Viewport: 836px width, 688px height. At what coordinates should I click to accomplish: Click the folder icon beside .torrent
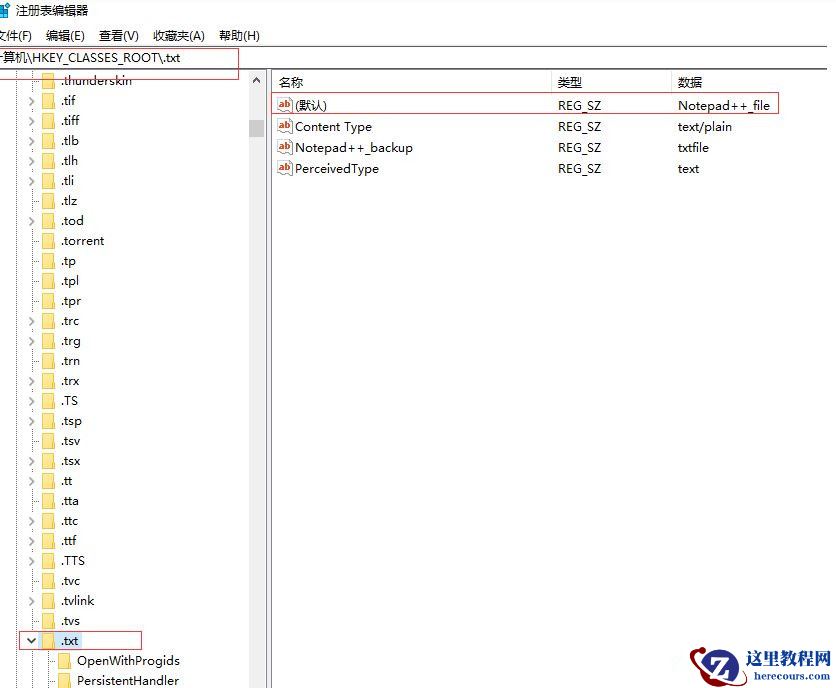pos(48,240)
